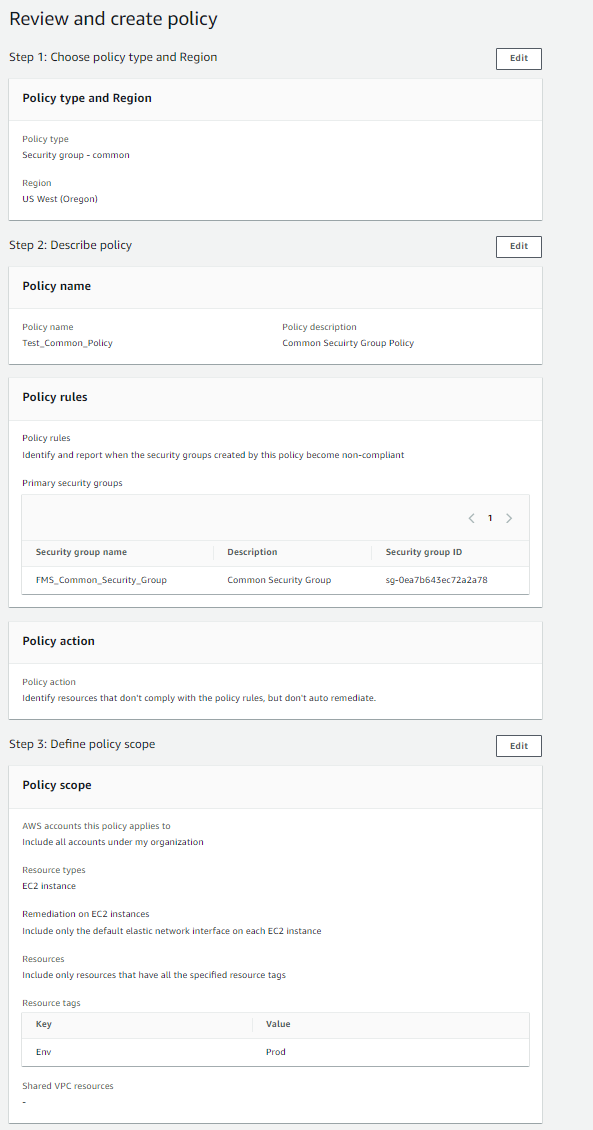
Task: Click Edit for Step 3 Define policy scope
Action: [x=518, y=745]
